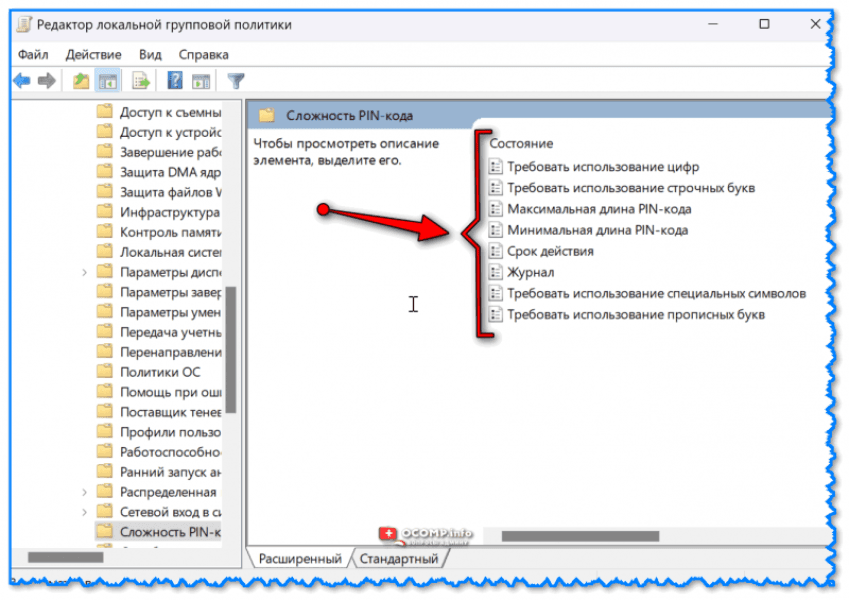Screen dimensions: 849x600
Task: Expand the "Параметры дисп" tree folder
Action: click(x=84, y=272)
